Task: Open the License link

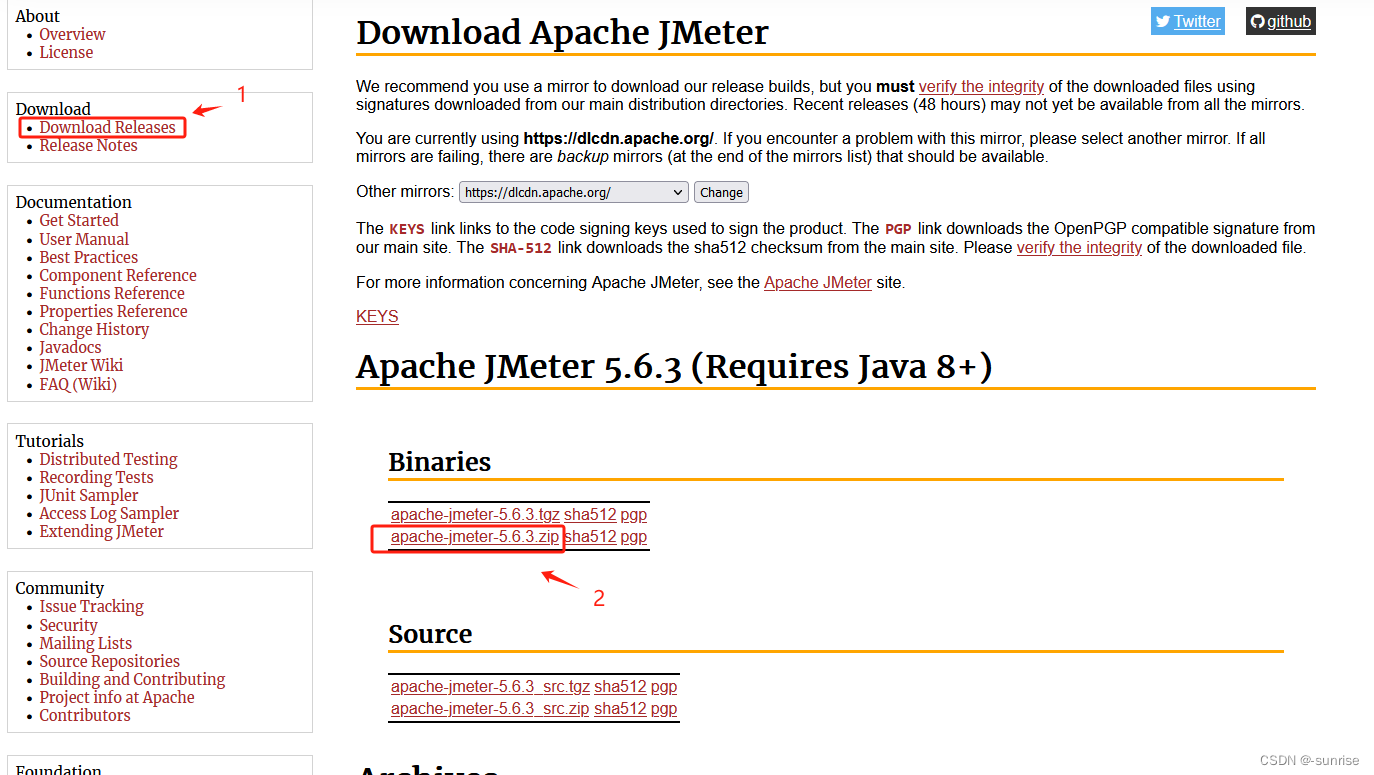Action: pos(66,52)
